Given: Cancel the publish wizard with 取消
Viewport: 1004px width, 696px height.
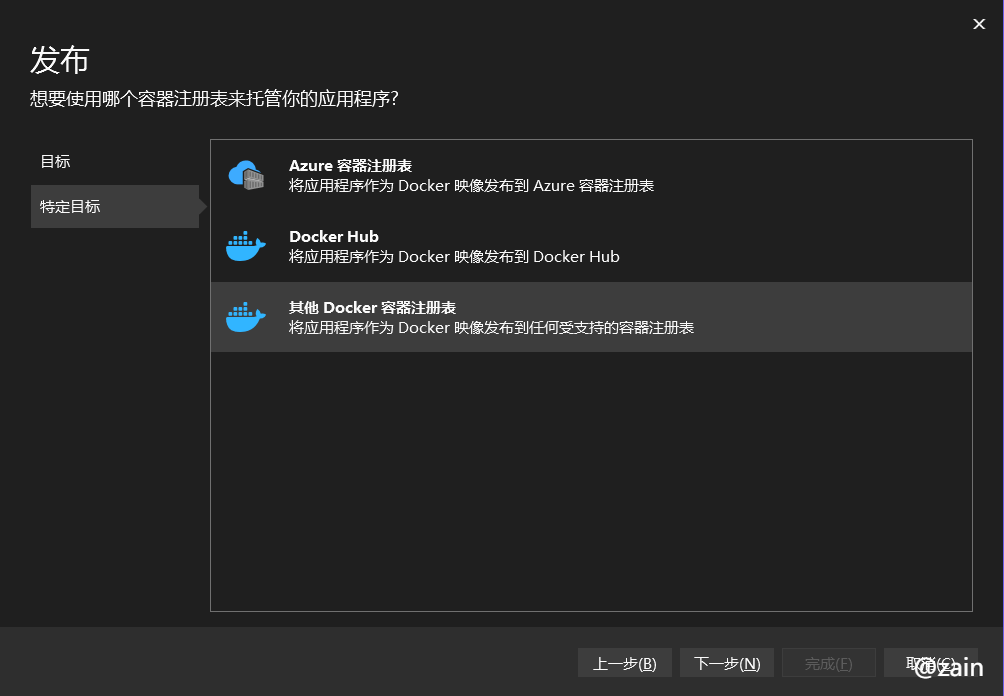Looking at the screenshot, I should click(x=930, y=663).
